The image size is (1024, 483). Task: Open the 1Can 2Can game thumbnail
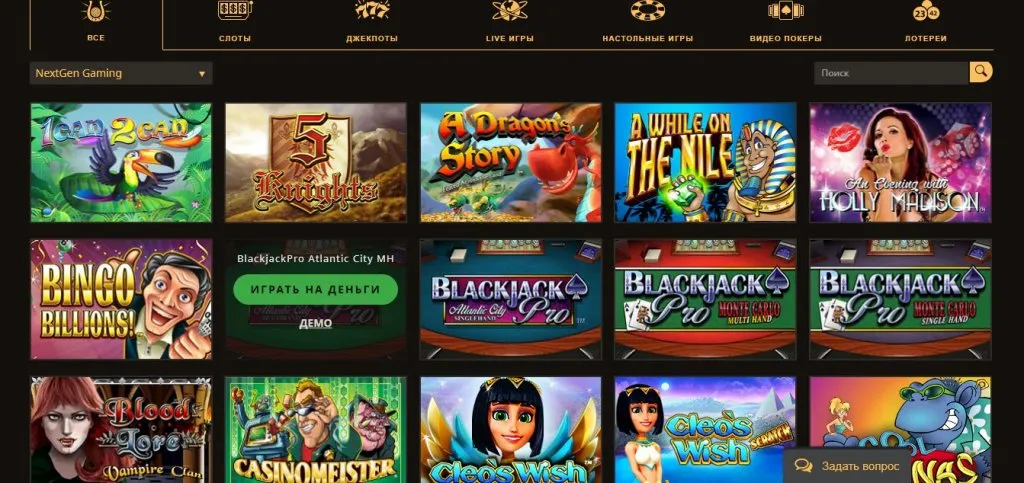121,163
